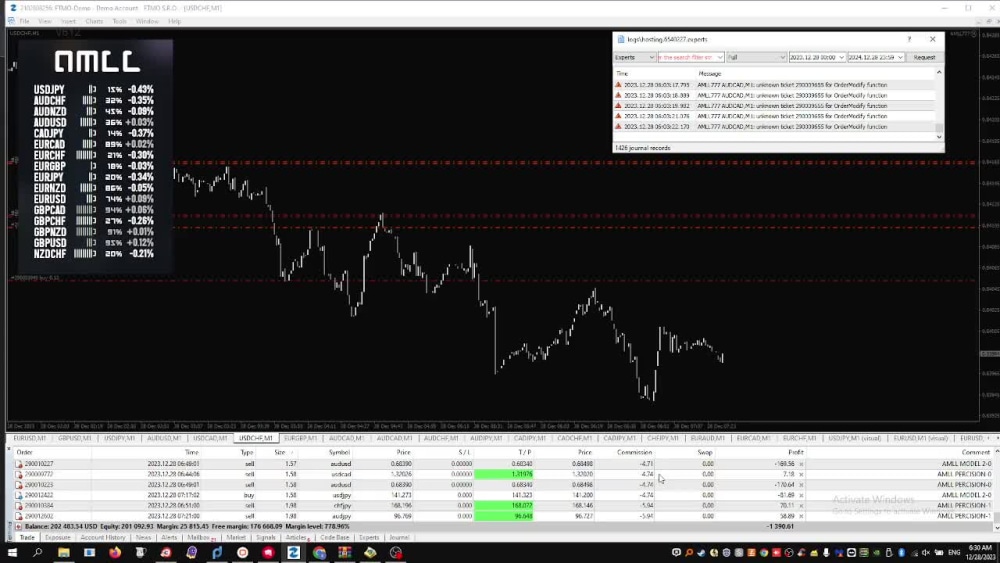Image resolution: width=1000 pixels, height=563 pixels.
Task: Open the Insert menu
Action: [x=68, y=21]
